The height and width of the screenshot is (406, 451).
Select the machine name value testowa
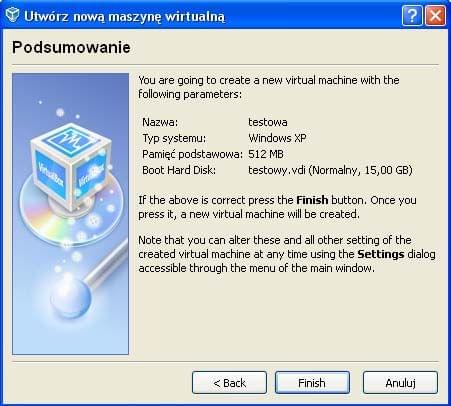(268, 122)
